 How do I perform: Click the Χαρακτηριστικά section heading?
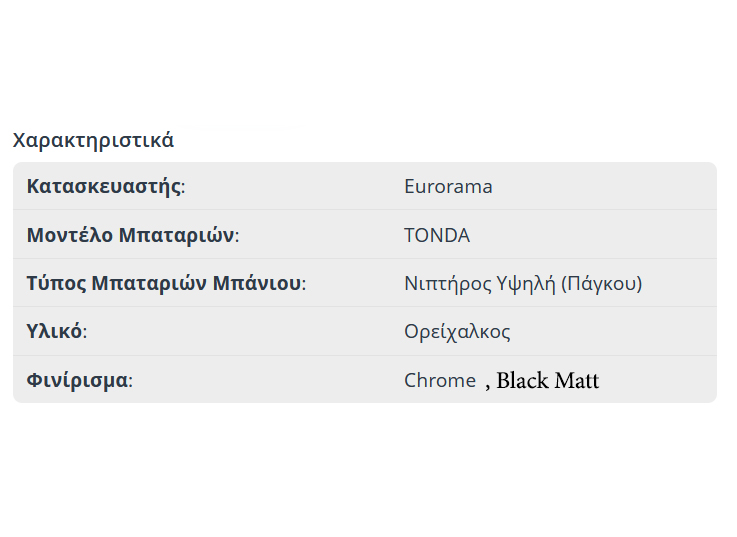tap(93, 140)
